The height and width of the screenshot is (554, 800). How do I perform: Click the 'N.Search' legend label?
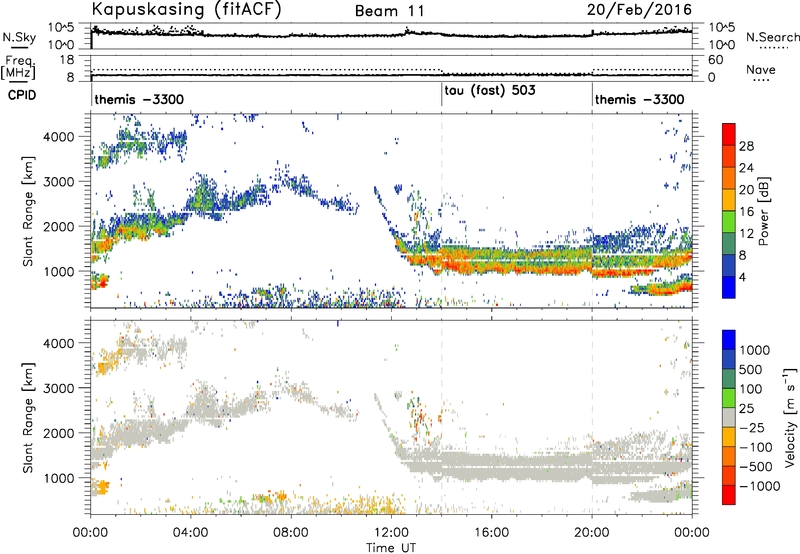click(773, 37)
